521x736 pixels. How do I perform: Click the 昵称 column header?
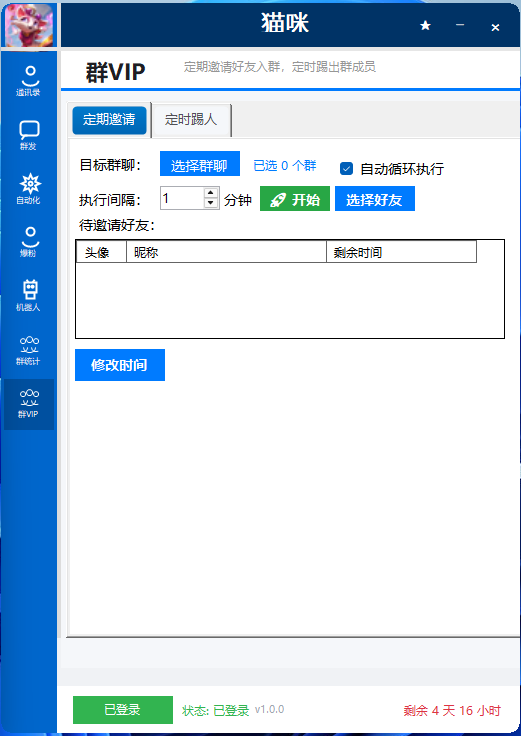tap(226, 252)
